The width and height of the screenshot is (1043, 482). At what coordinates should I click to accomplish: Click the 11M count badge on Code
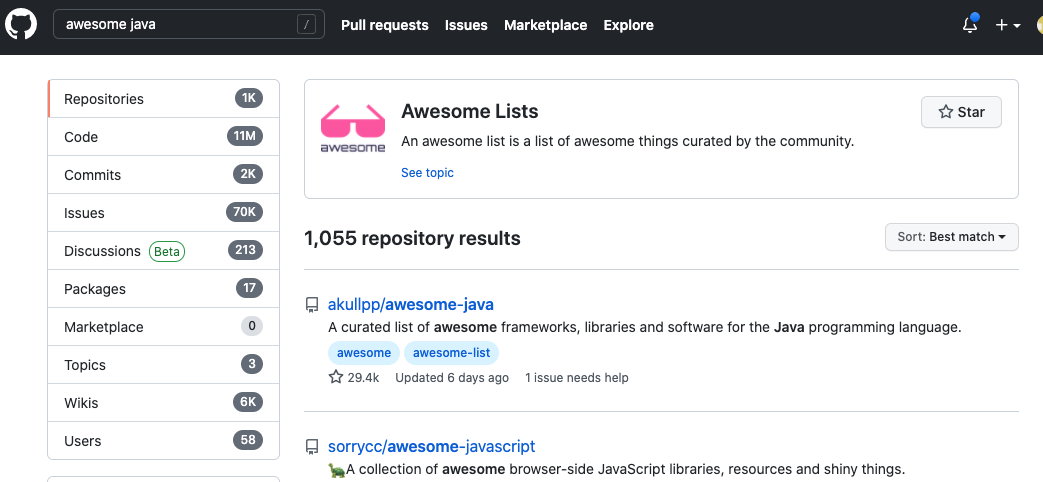coord(245,136)
